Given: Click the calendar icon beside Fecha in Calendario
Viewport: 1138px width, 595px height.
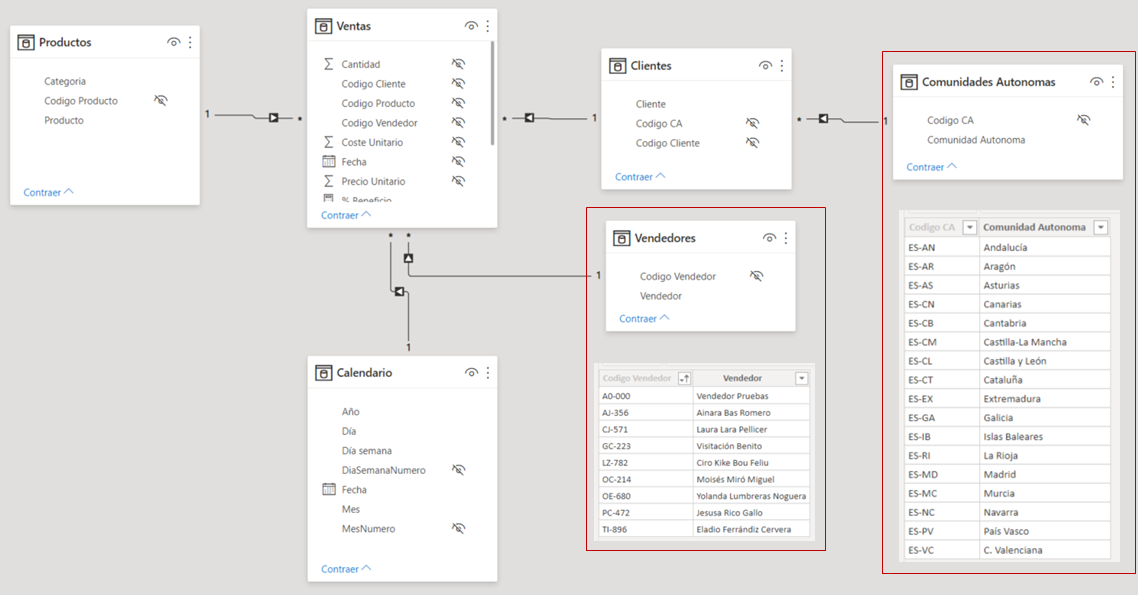Looking at the screenshot, I should coord(329,489).
